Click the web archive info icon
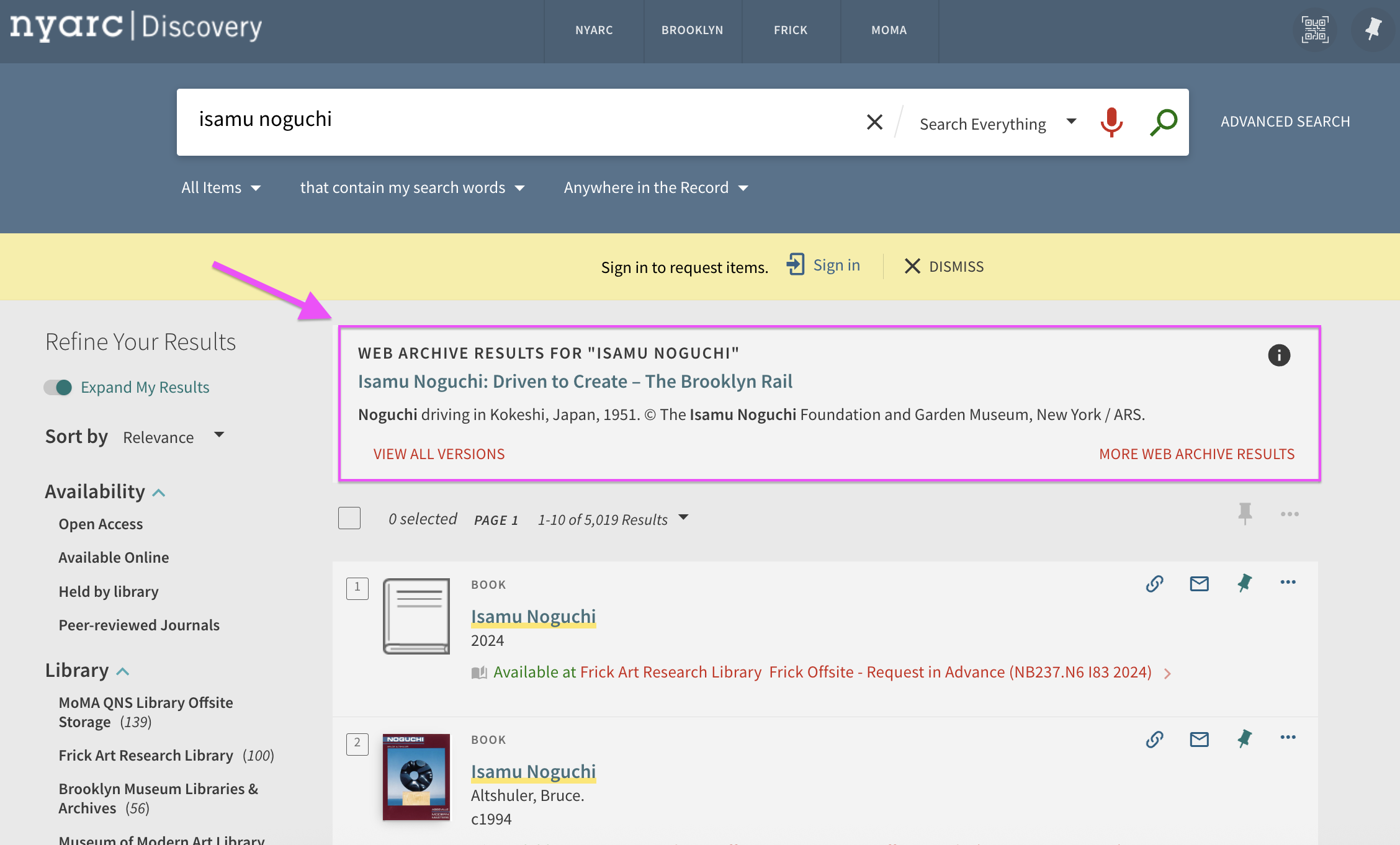This screenshot has height=845, width=1400. pyautogui.click(x=1279, y=355)
